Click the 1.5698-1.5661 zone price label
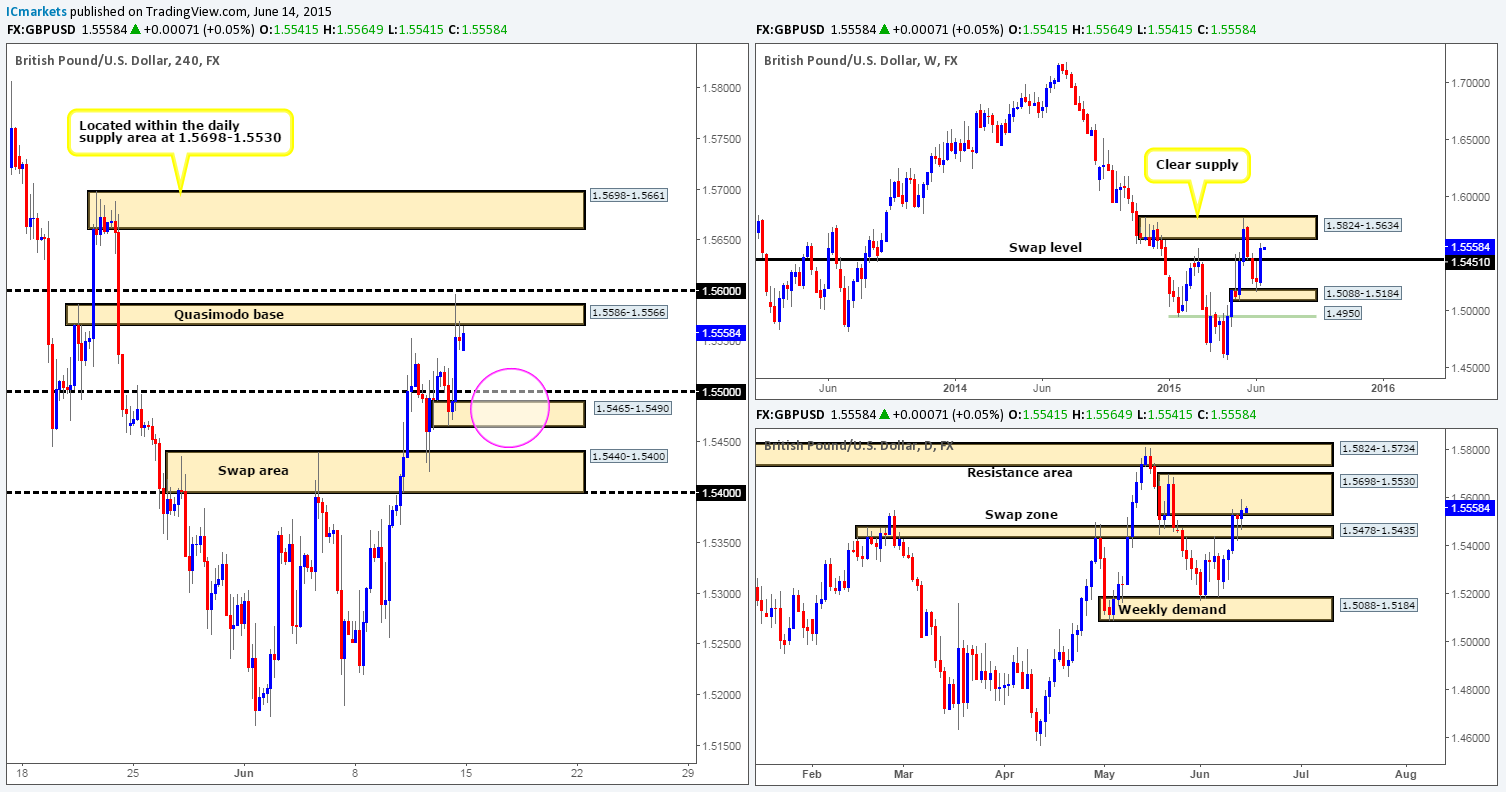Viewport: 1506px width, 792px height. pyautogui.click(x=629, y=195)
